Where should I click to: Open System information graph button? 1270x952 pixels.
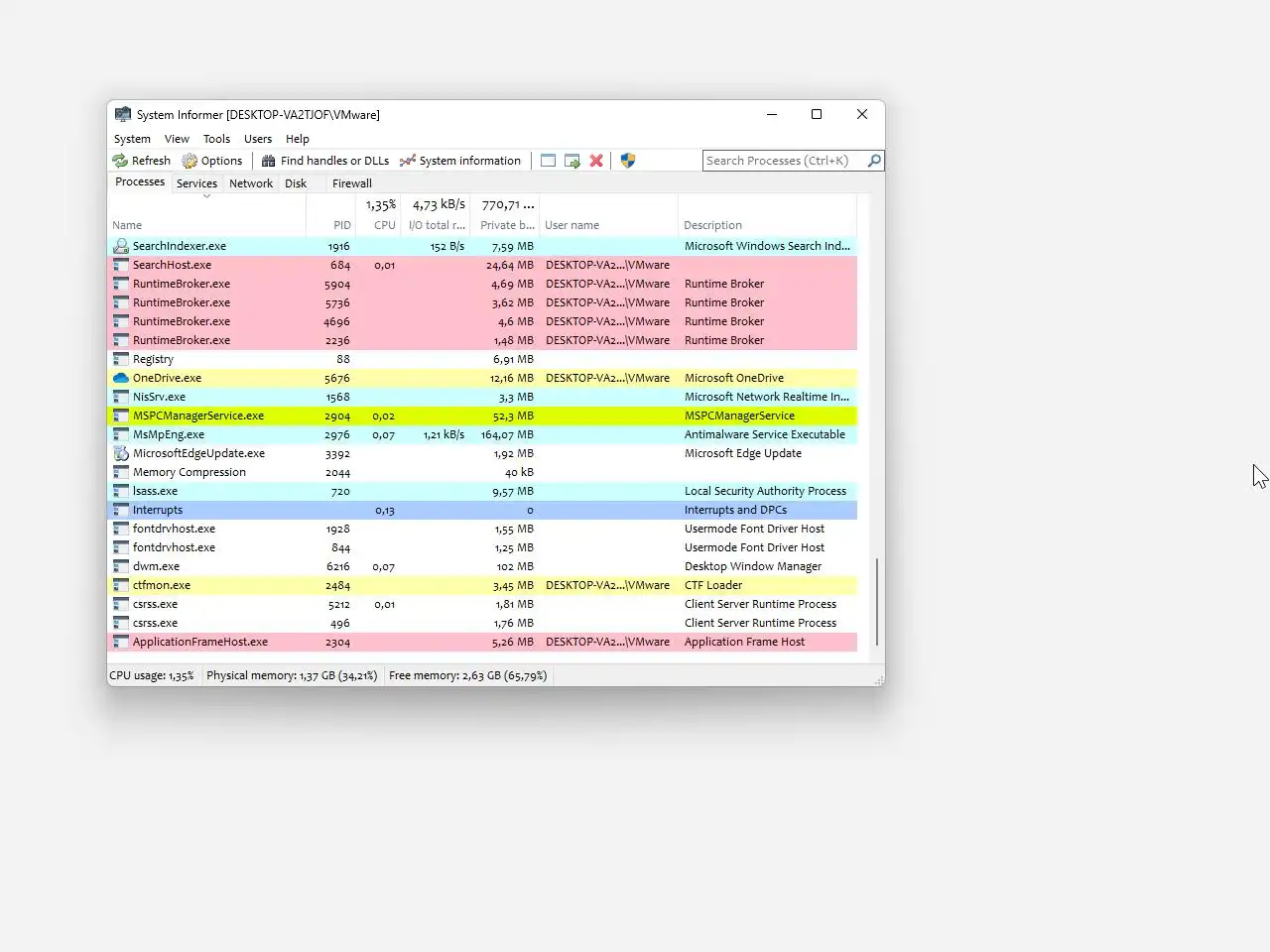(x=460, y=161)
